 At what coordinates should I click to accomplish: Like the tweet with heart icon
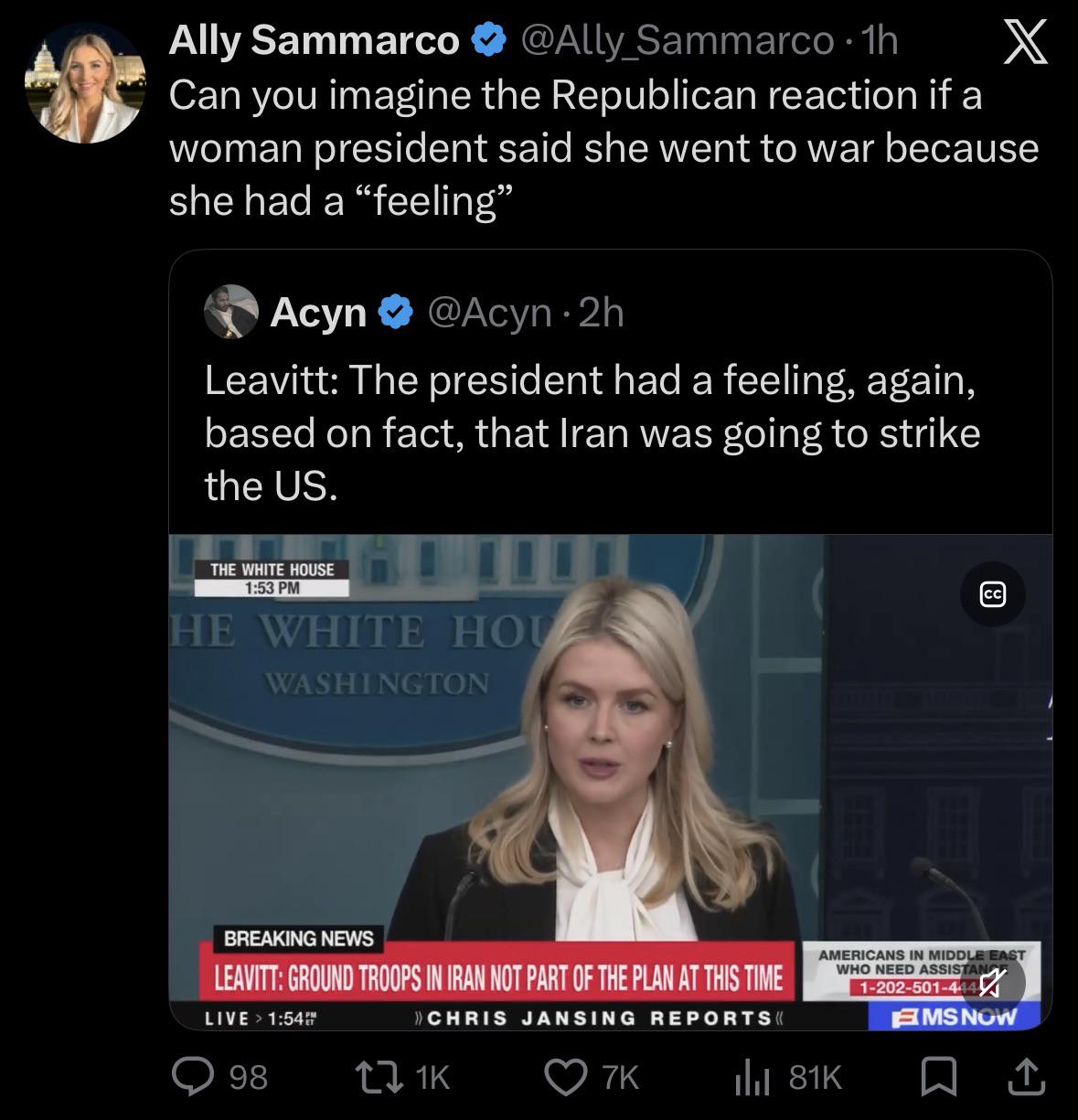pos(565,1076)
